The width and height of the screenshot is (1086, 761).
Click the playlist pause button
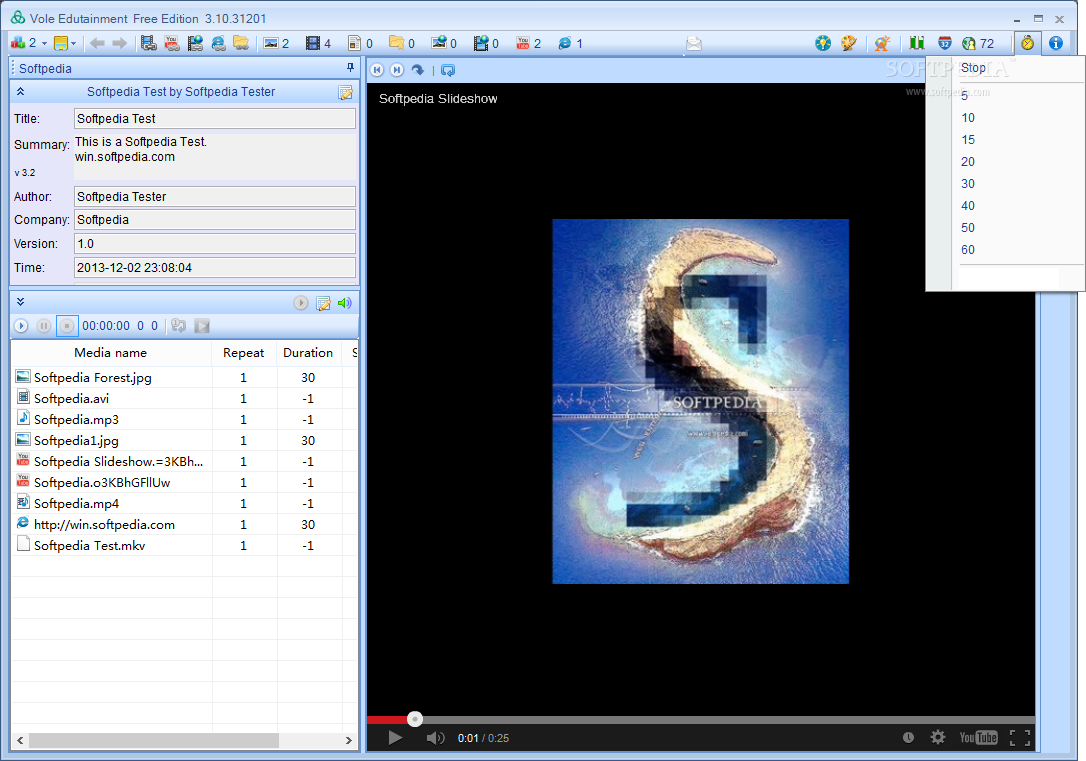tap(44, 325)
